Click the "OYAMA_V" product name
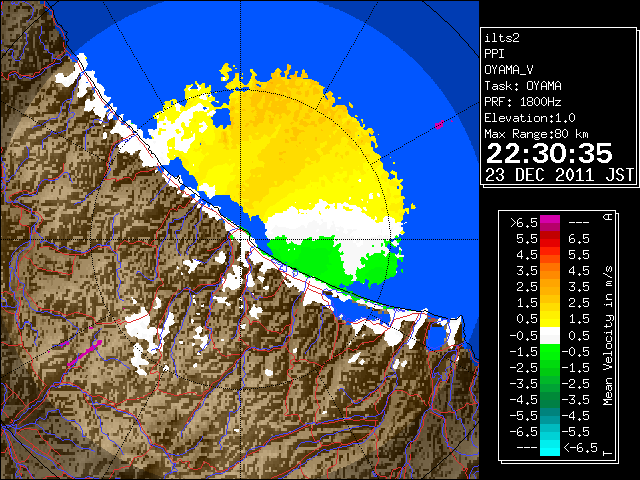The image size is (640, 480). (509, 70)
